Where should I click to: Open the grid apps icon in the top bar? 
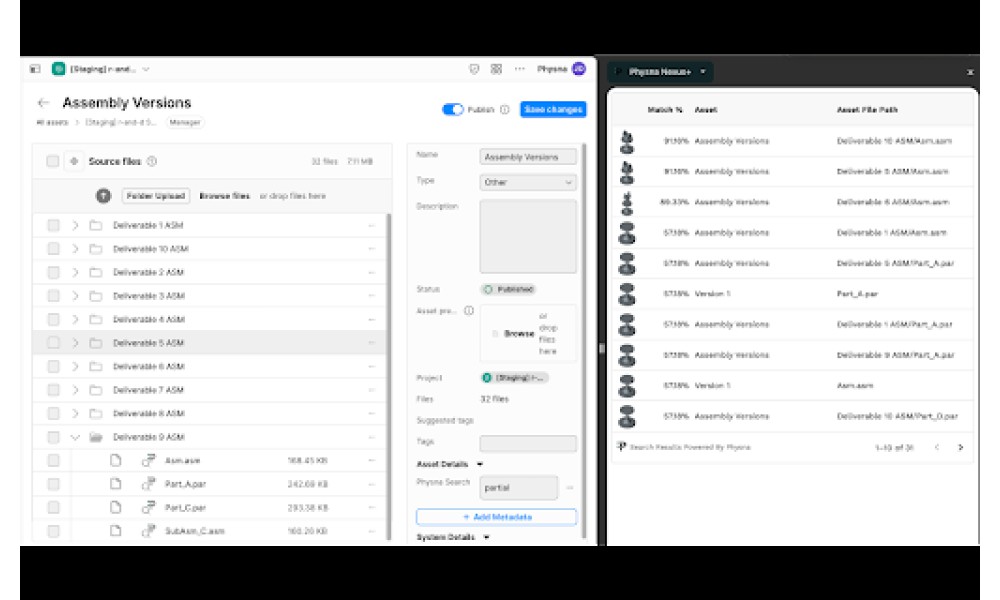496,69
